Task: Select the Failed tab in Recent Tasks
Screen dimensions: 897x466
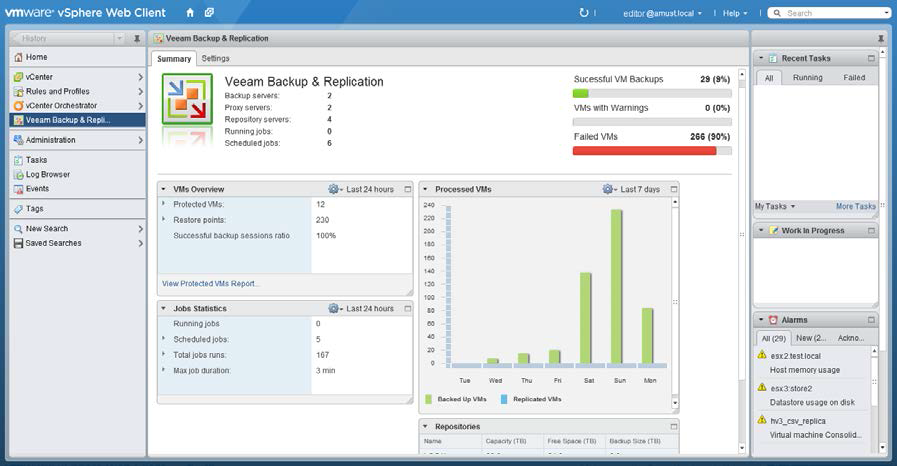Action: [x=854, y=78]
